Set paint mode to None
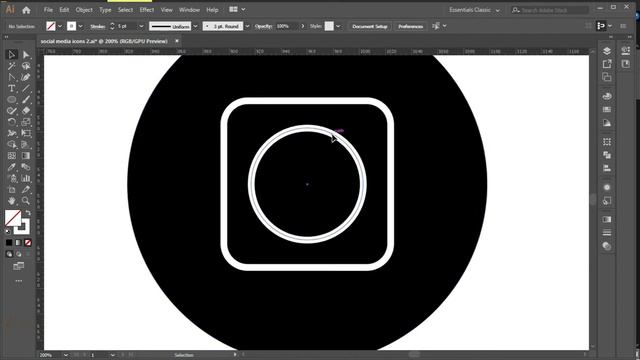 point(28,242)
